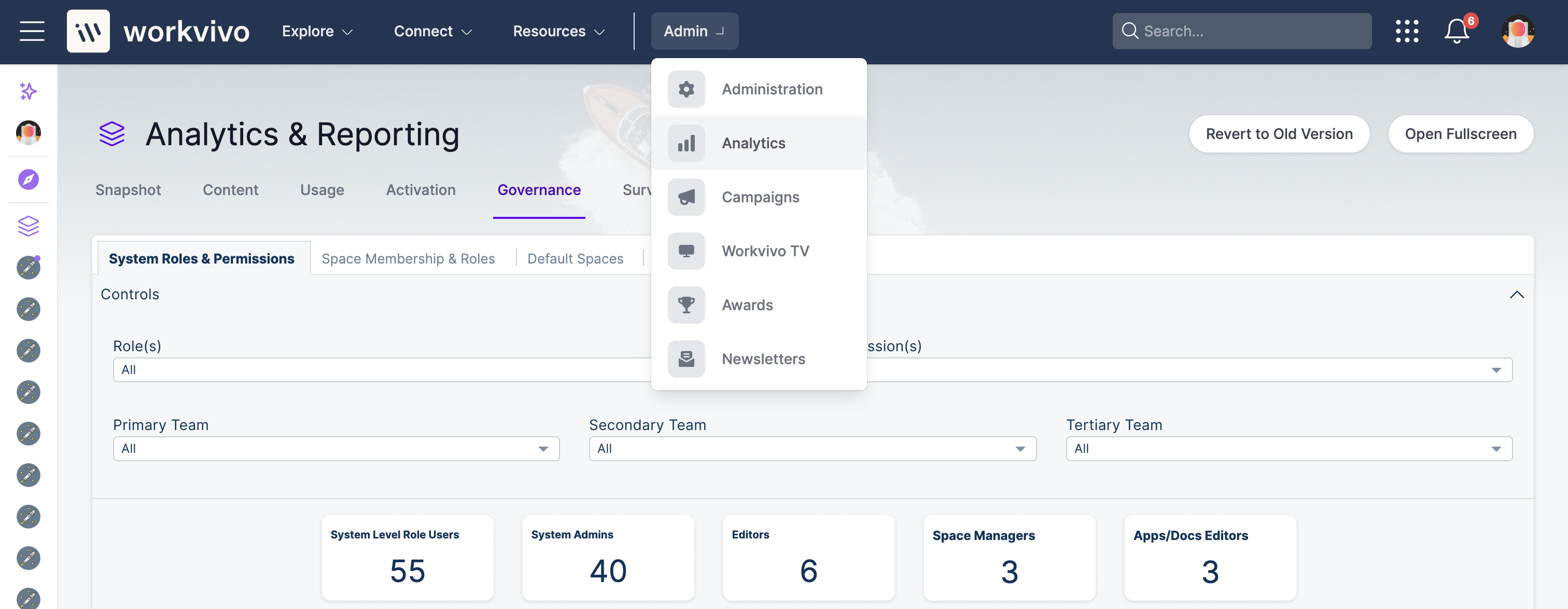
Task: Open the hamburger menu icon
Action: [x=32, y=31]
